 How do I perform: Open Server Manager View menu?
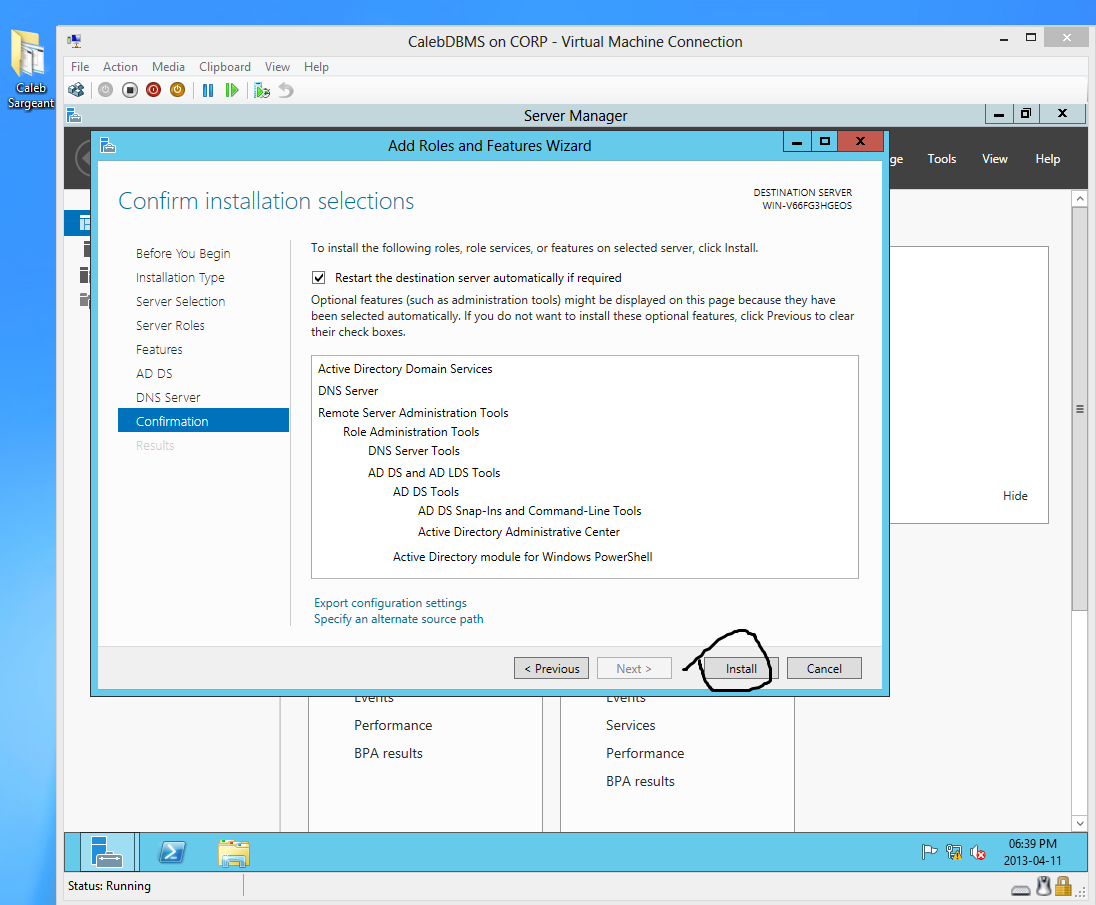click(x=995, y=159)
